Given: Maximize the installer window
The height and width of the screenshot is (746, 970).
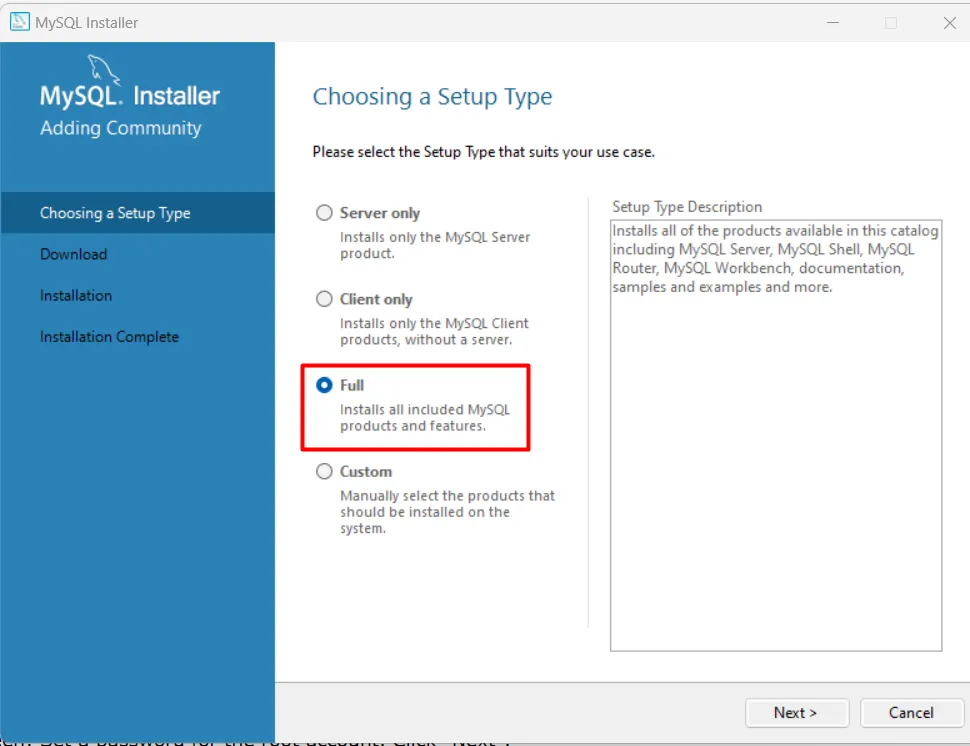Looking at the screenshot, I should (890, 22).
